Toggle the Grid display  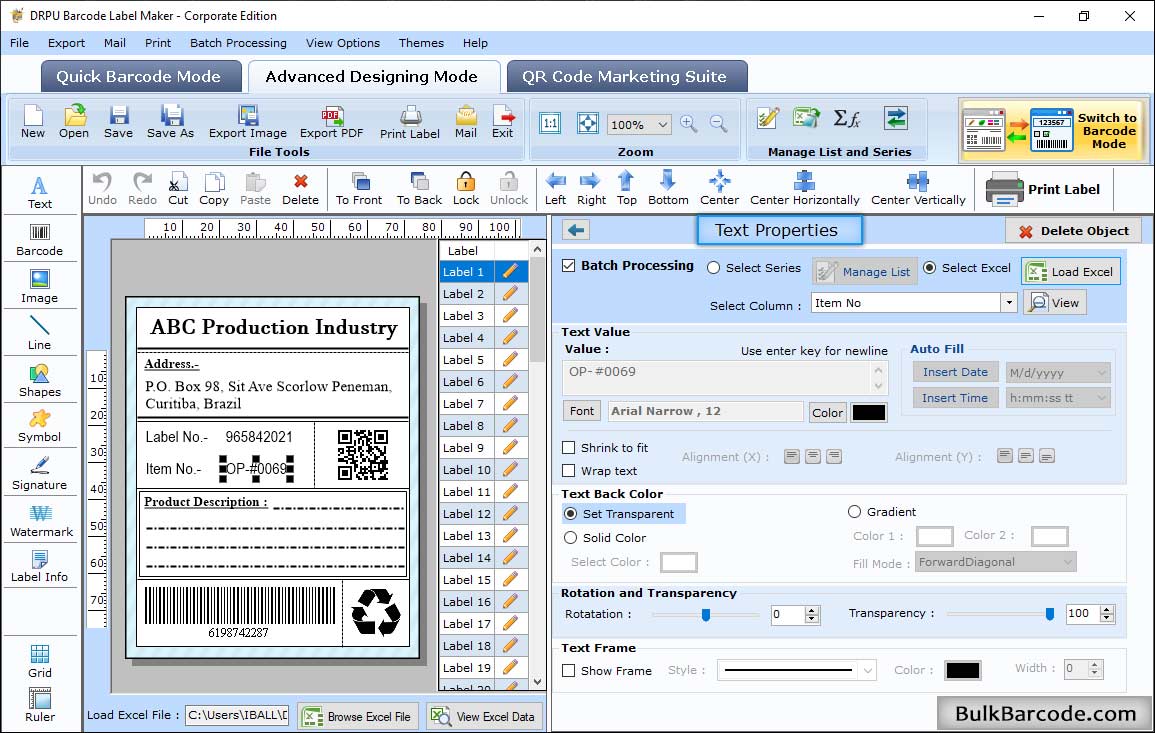40,661
